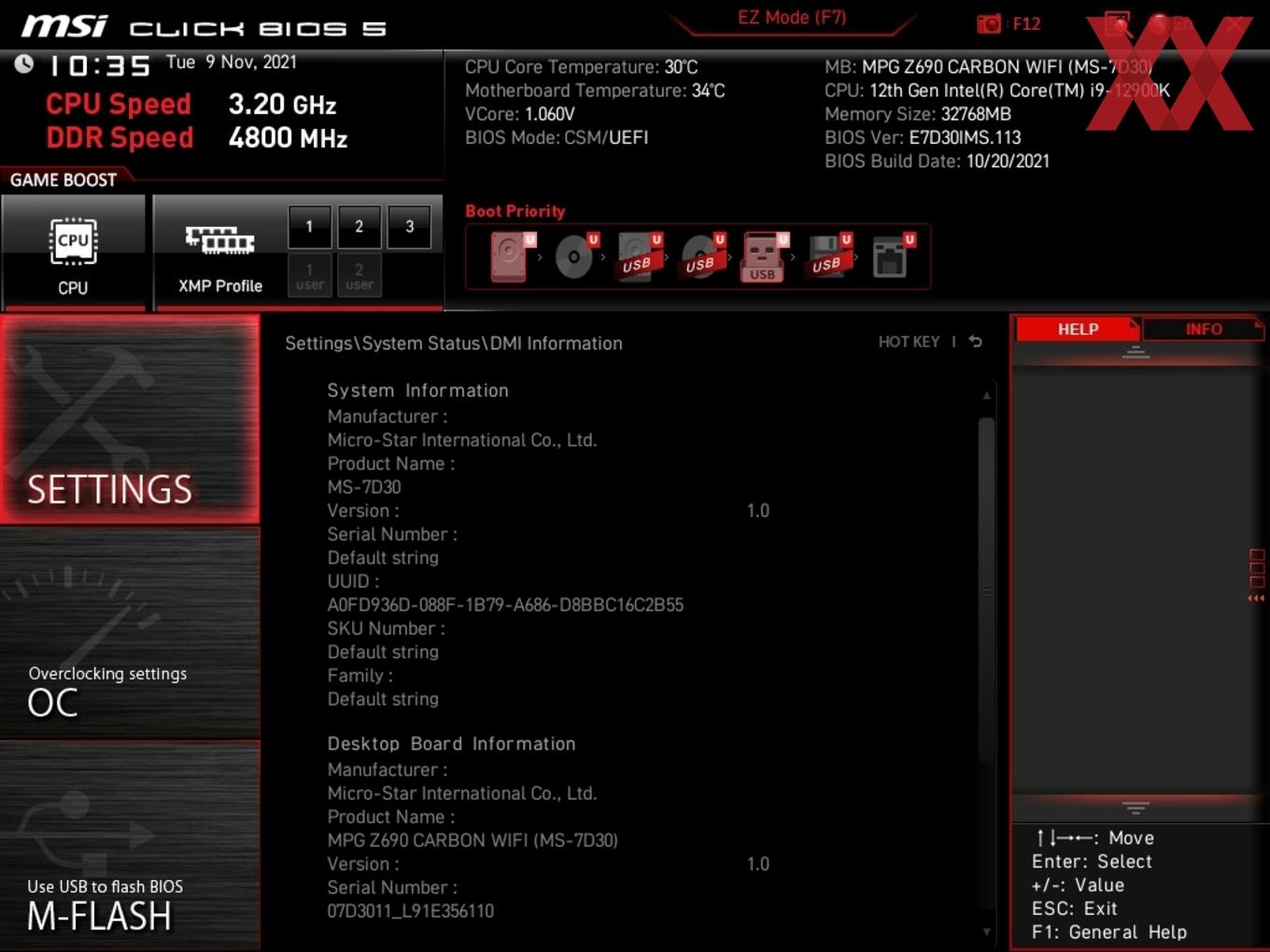Screen dimensions: 1270x952
Task: Click the CPU Core Temperature 30°C reading
Action: point(581,67)
